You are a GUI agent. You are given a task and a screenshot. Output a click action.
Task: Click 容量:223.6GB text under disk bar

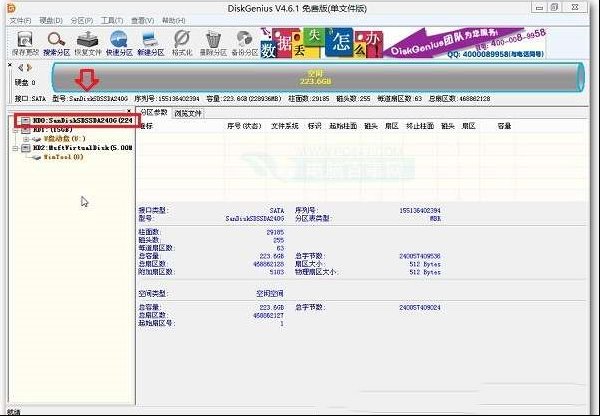(x=244, y=99)
